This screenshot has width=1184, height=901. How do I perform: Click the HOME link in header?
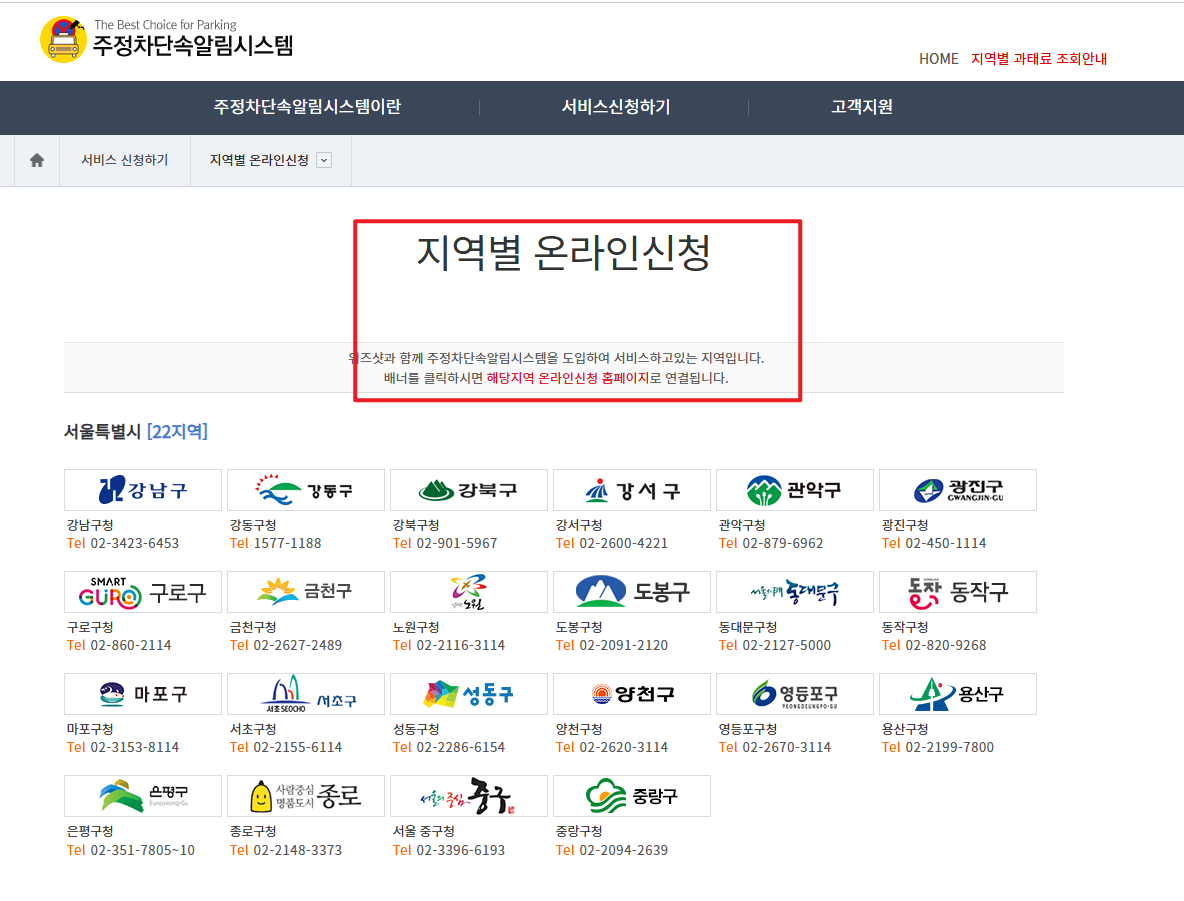939,59
